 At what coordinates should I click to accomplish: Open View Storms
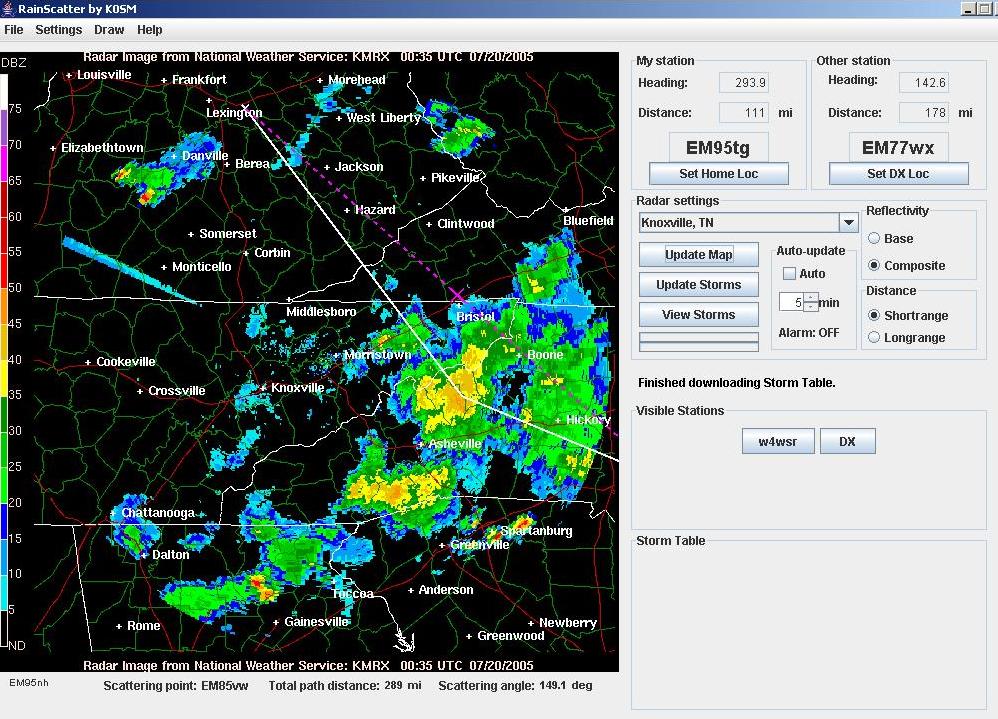(x=699, y=315)
